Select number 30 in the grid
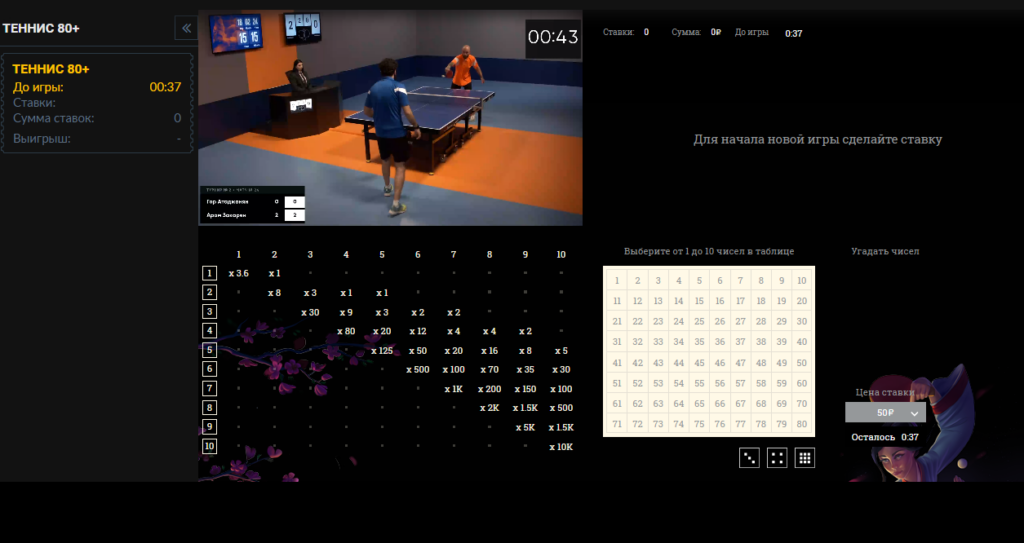1024x543 pixels. (802, 321)
